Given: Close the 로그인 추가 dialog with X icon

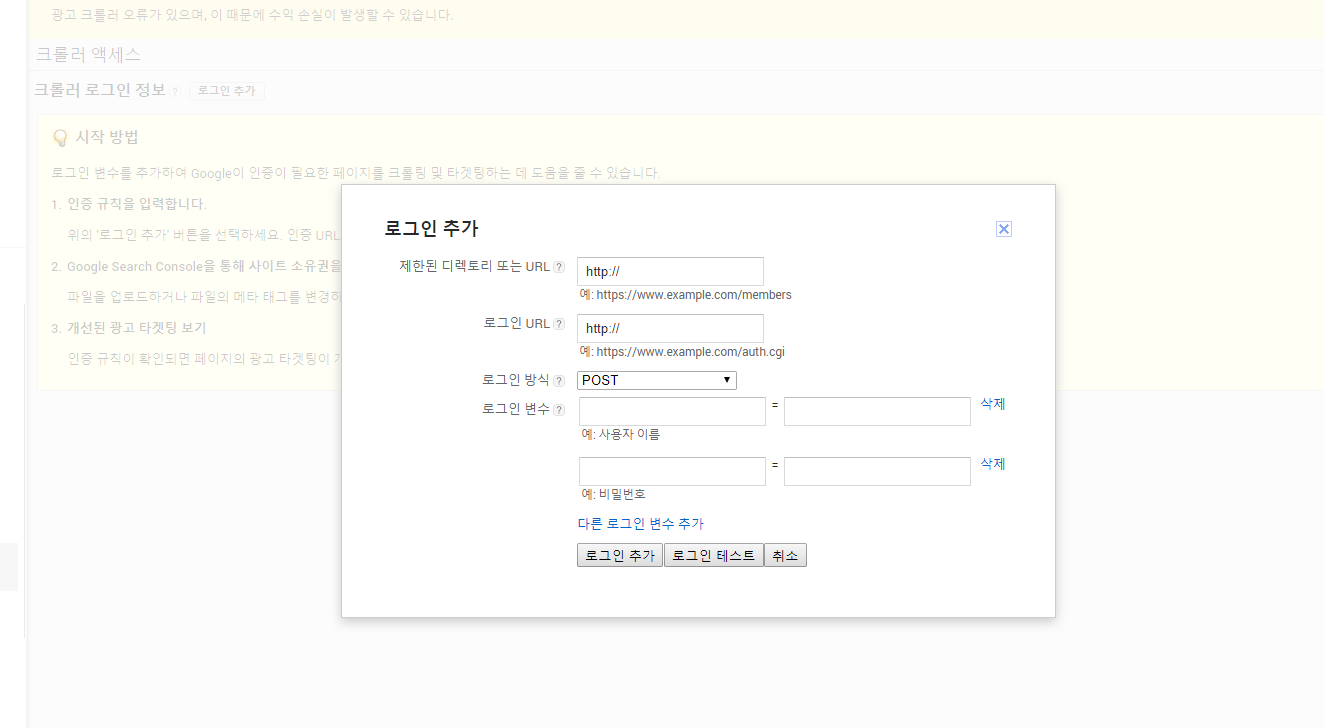Looking at the screenshot, I should pos(1004,229).
